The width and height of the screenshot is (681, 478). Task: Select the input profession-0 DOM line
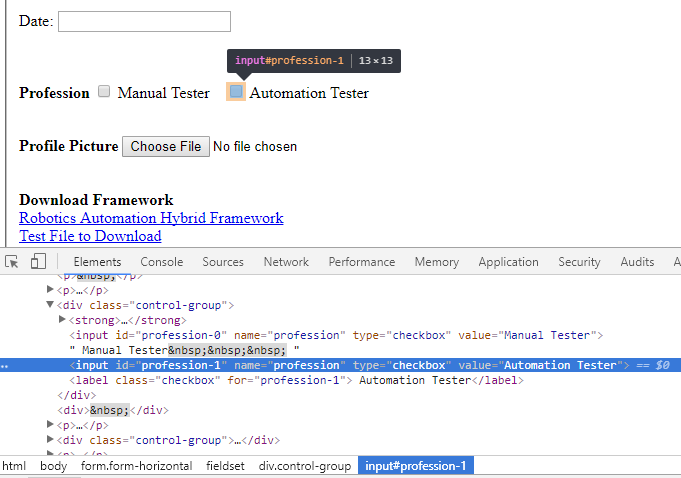[x=336, y=335]
